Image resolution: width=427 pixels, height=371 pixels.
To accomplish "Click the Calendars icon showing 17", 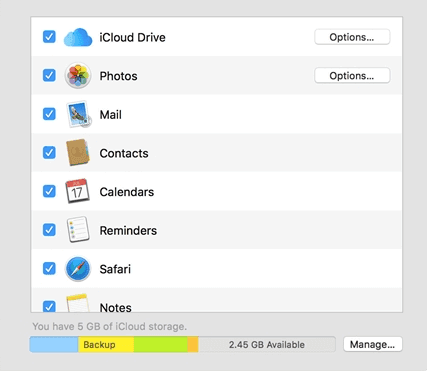I will 77,191.
